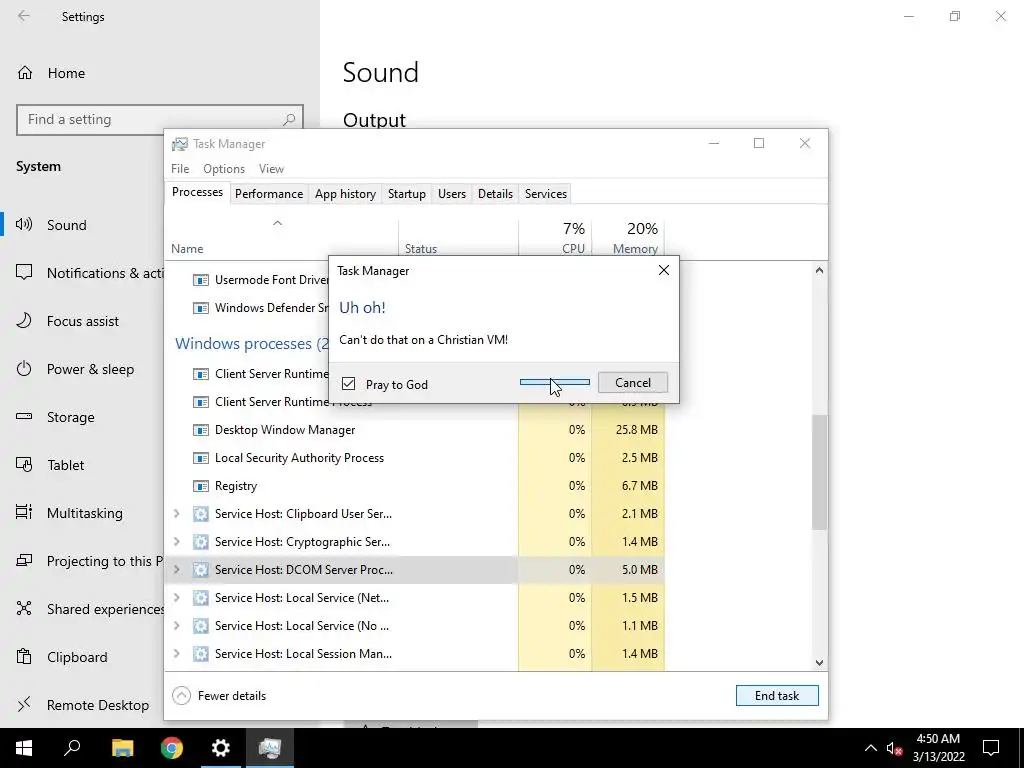This screenshot has height=768, width=1024.
Task: Click the Find a setting search box
Action: point(160,120)
